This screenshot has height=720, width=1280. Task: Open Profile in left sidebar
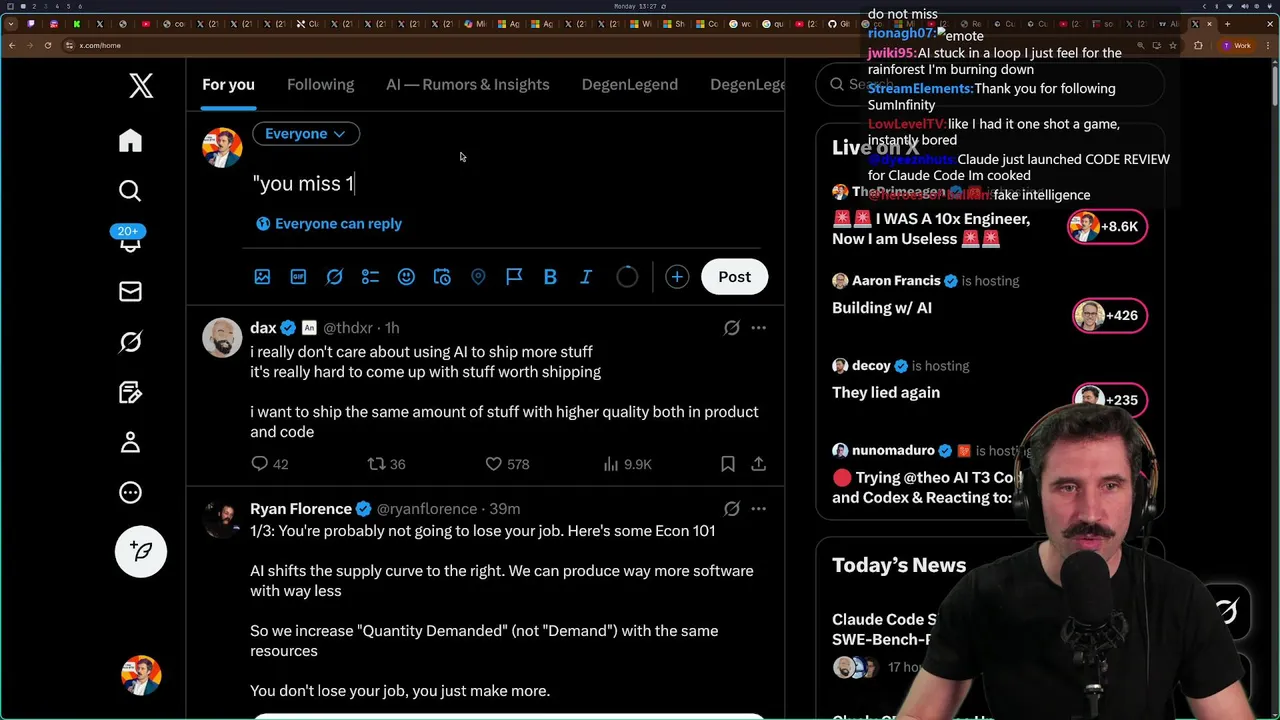130,442
